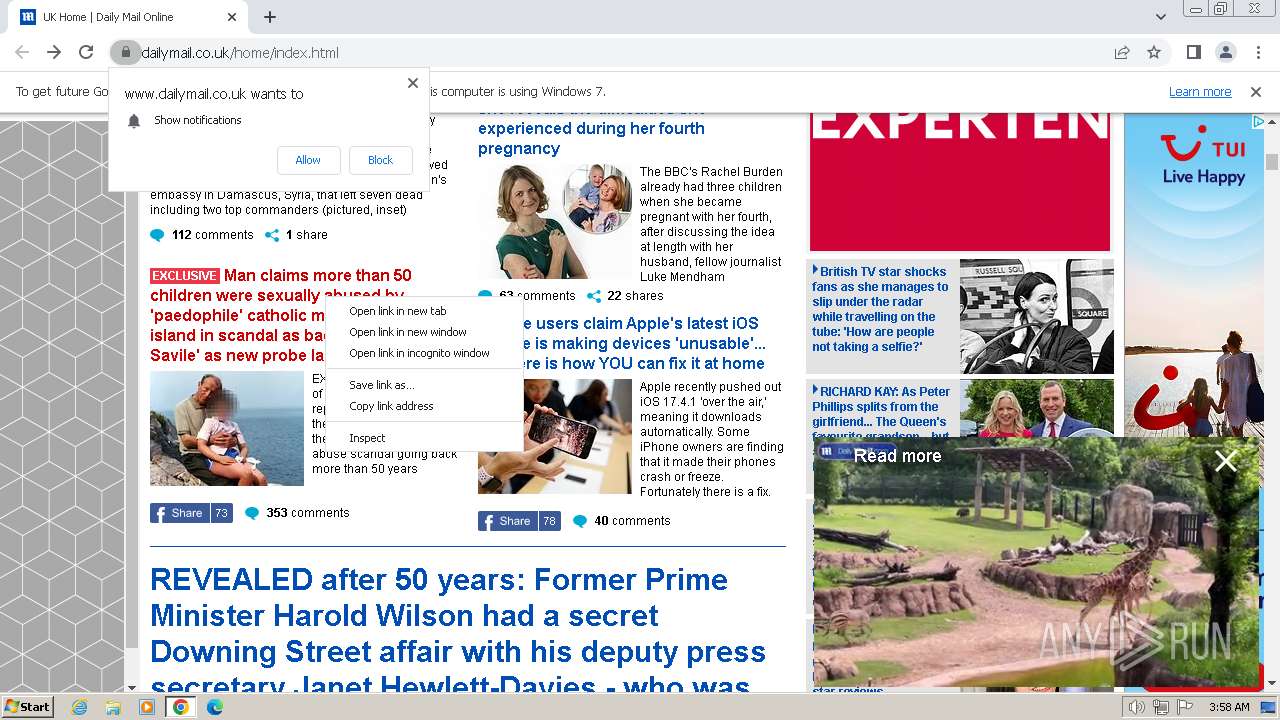Allow notifications from dailymail.co.uk
The height and width of the screenshot is (720, 1280).
(x=308, y=160)
